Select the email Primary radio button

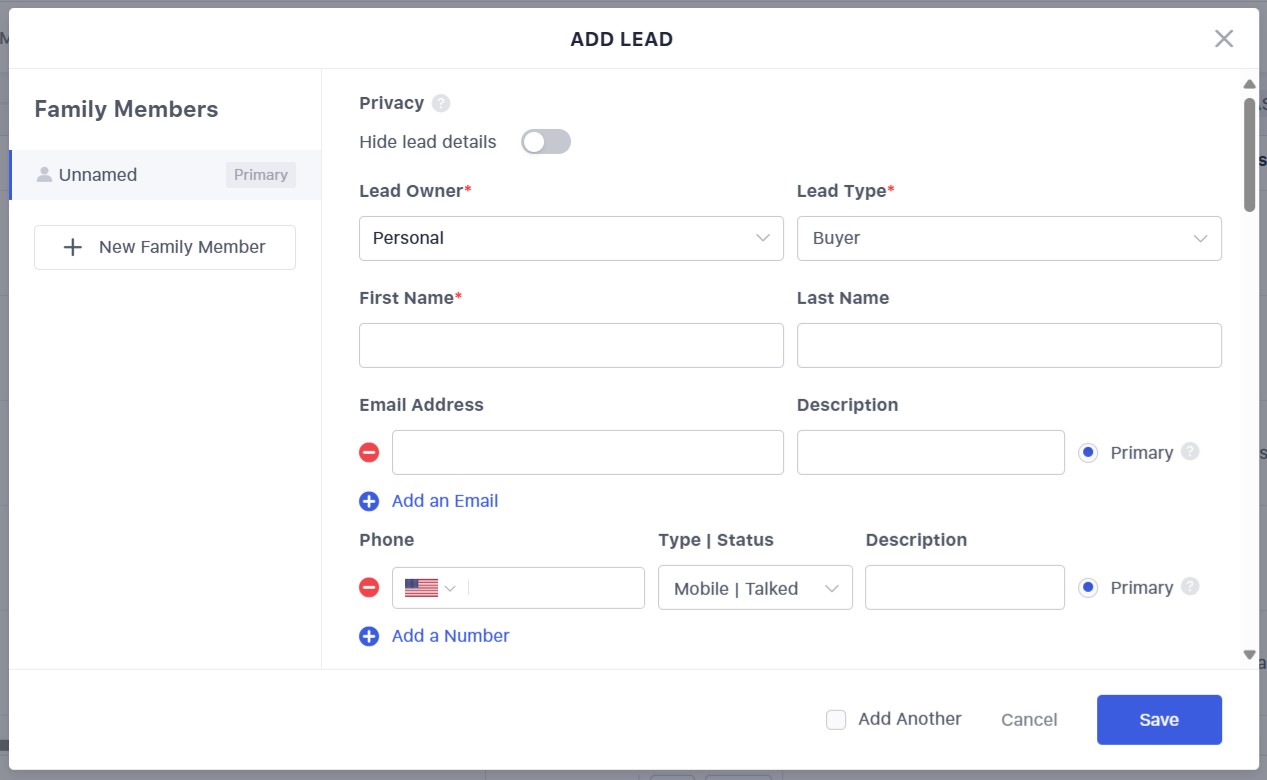1088,453
